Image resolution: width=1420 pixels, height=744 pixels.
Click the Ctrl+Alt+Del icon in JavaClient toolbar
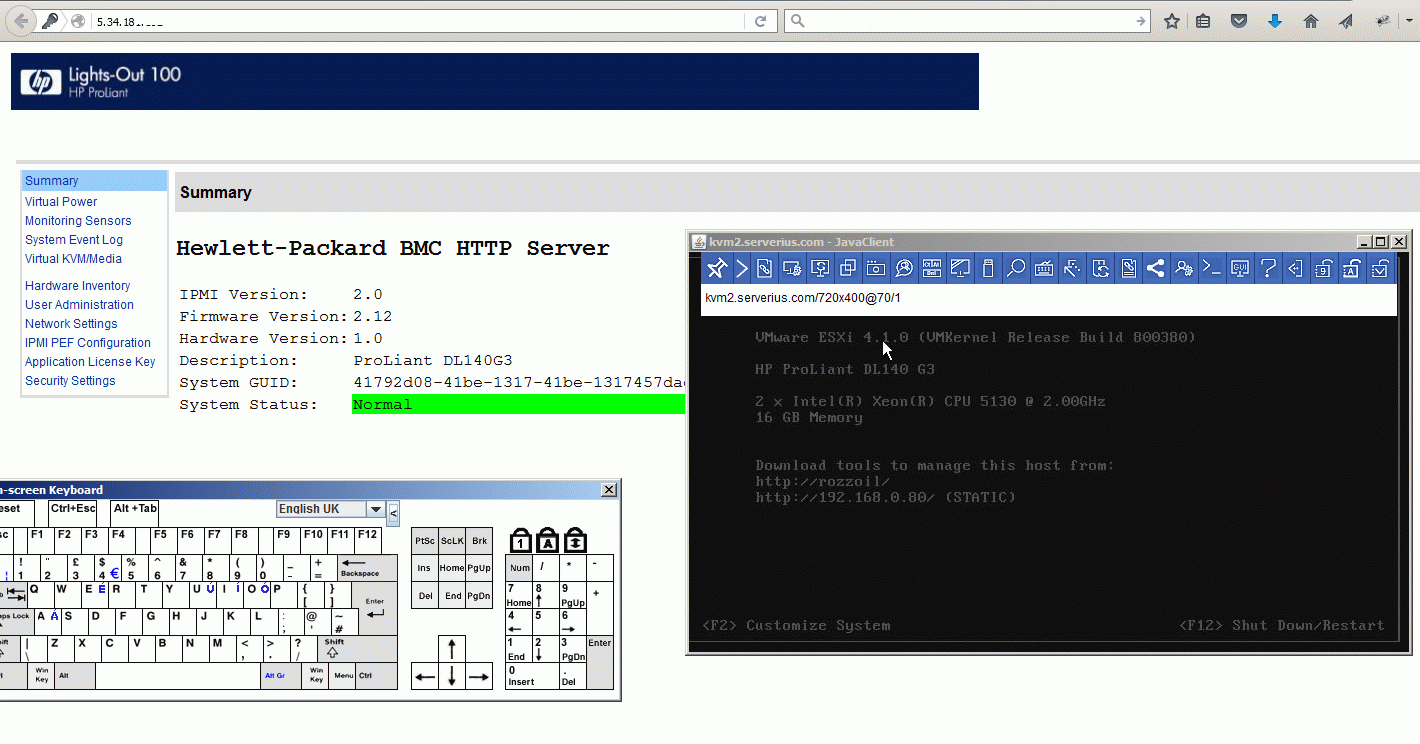coord(931,268)
